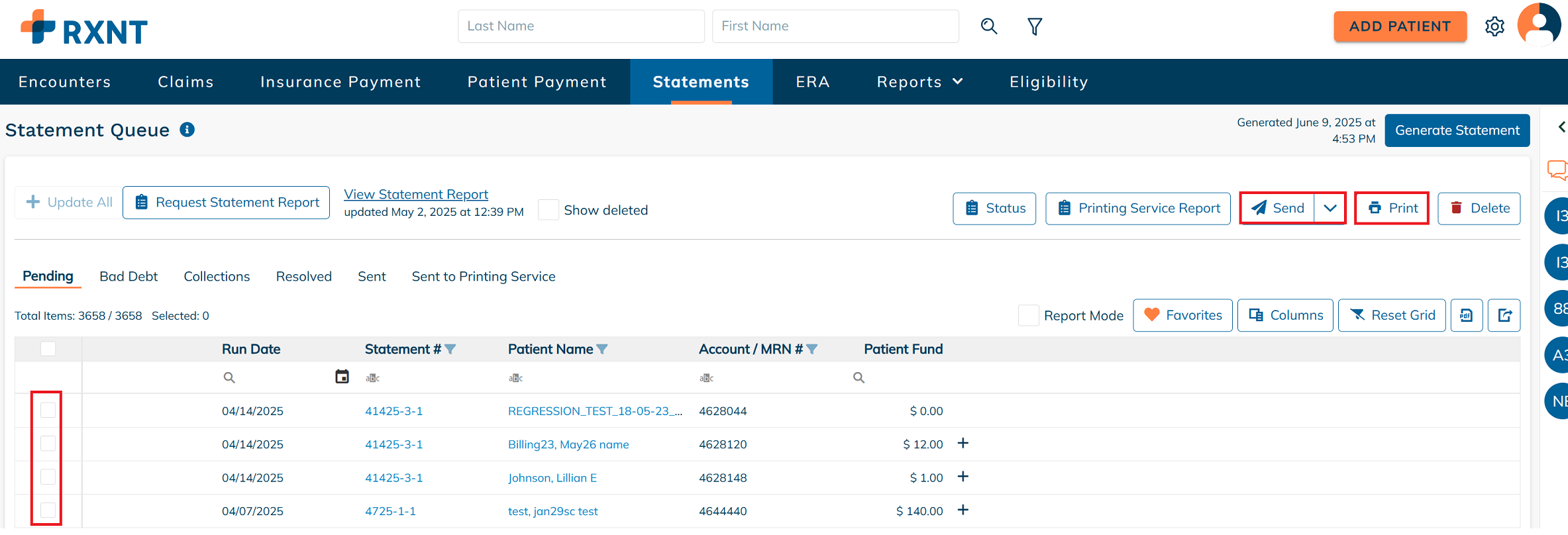Viewport: 1568px width, 535px height.
Task: Open the settings gear
Action: tap(1494, 26)
